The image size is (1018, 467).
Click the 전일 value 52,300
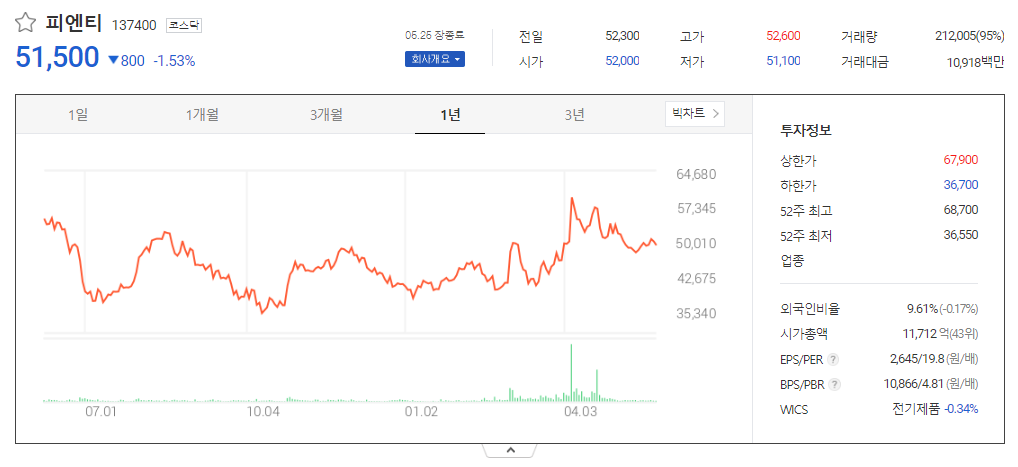(x=622, y=36)
